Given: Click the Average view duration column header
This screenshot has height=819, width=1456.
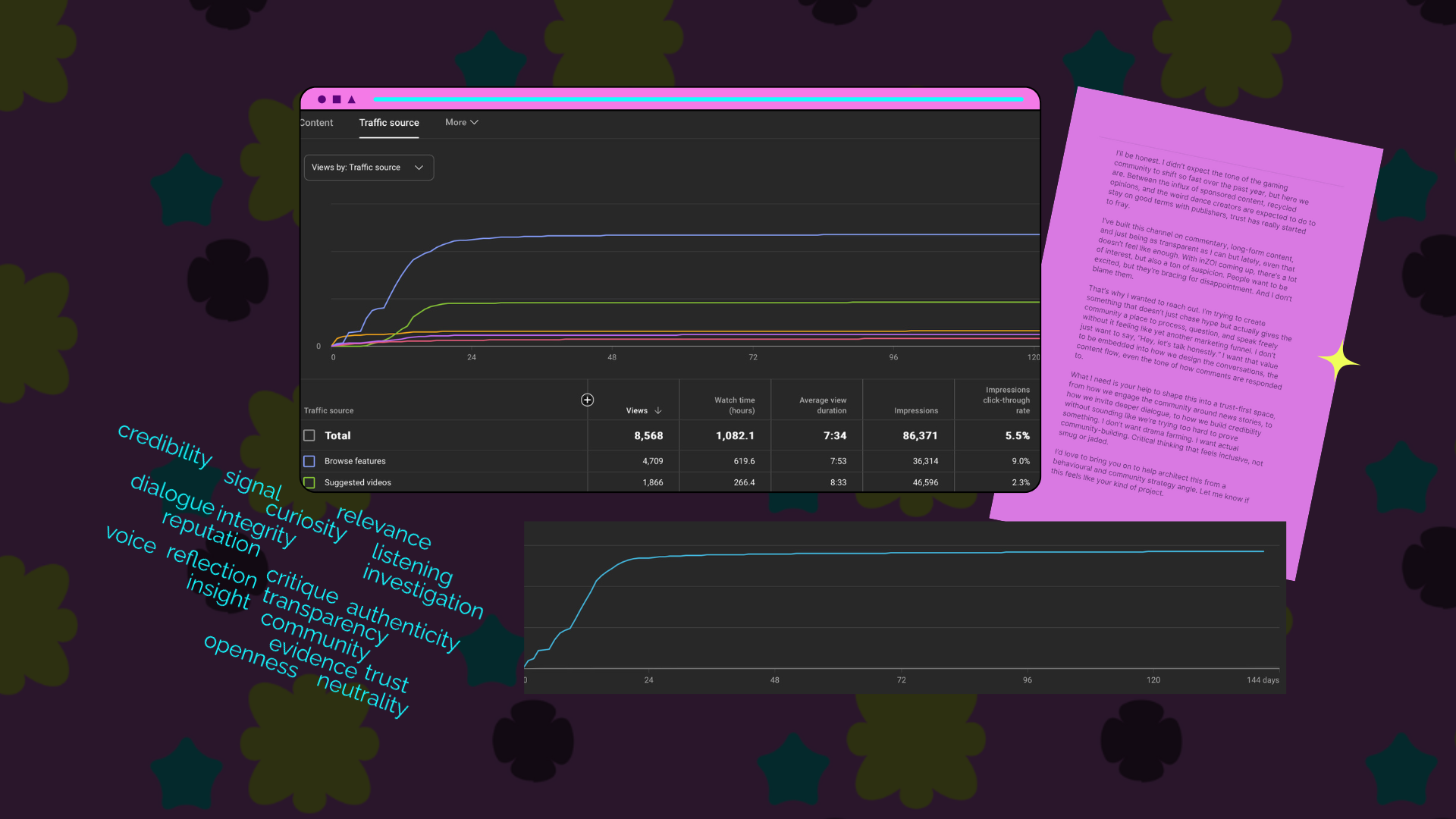Looking at the screenshot, I should pyautogui.click(x=822, y=405).
